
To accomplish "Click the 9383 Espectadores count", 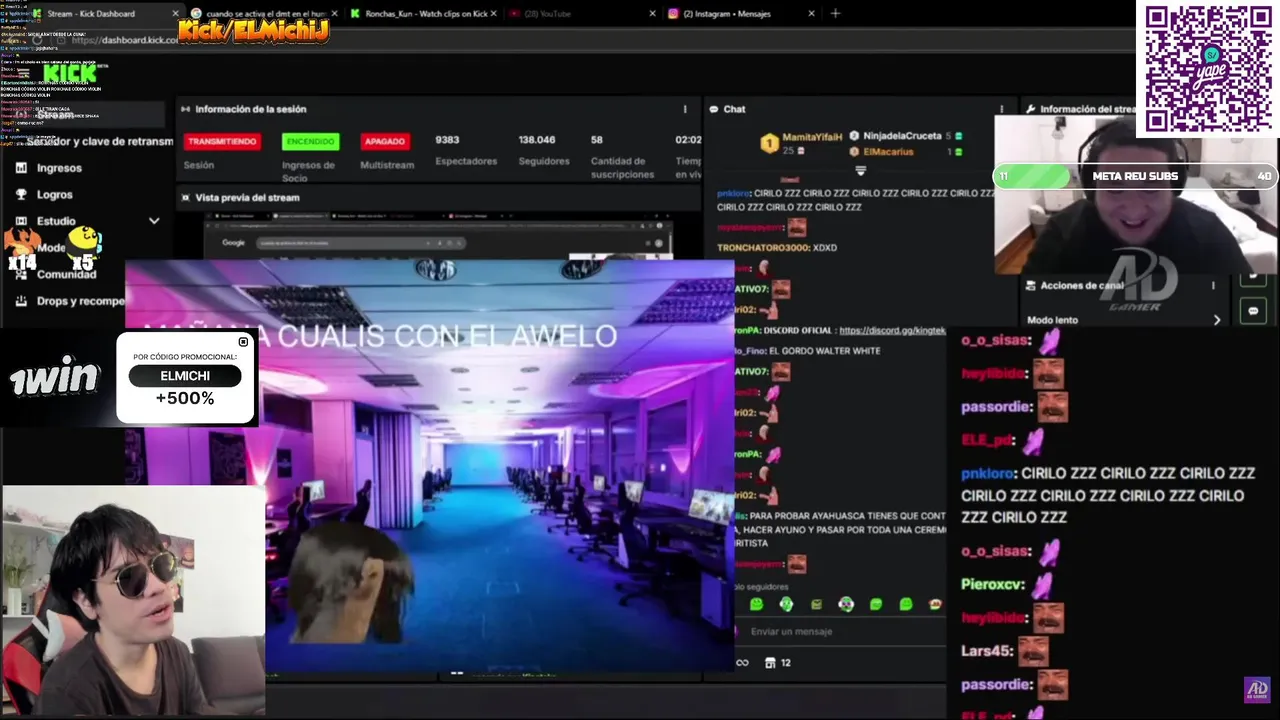I will point(447,140).
